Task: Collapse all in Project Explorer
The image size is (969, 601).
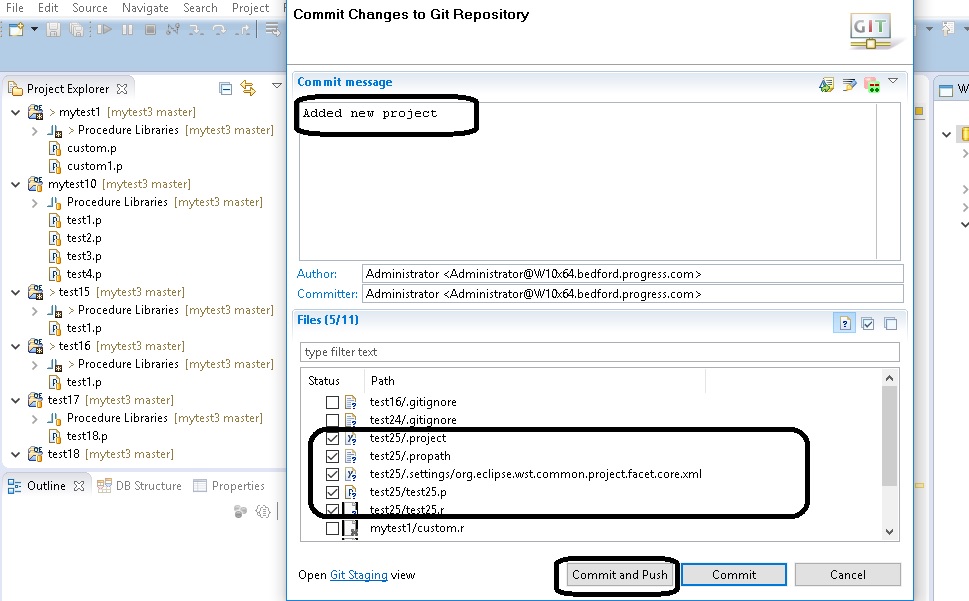Action: click(x=226, y=89)
